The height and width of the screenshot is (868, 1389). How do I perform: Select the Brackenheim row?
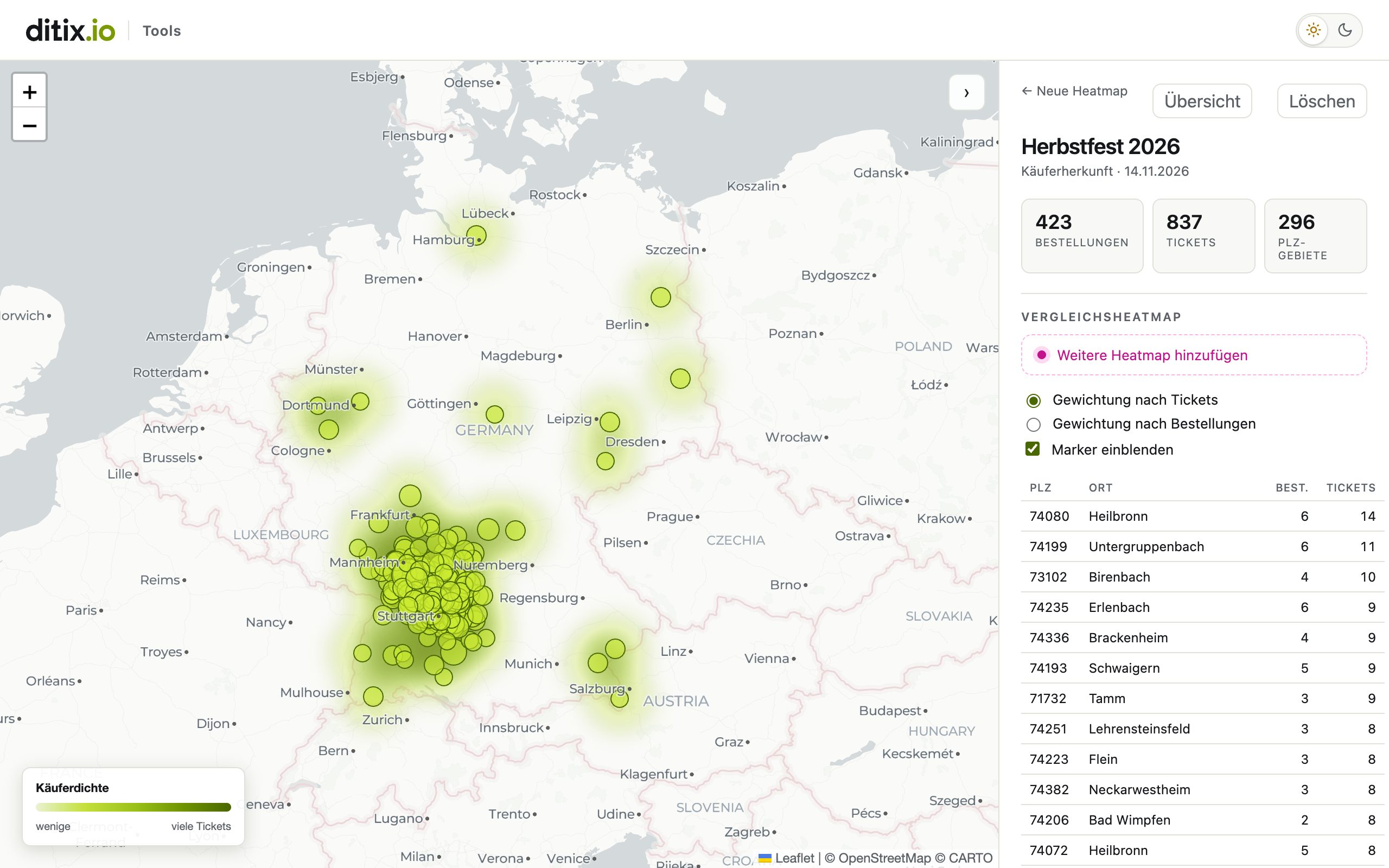pyautogui.click(x=1202, y=638)
